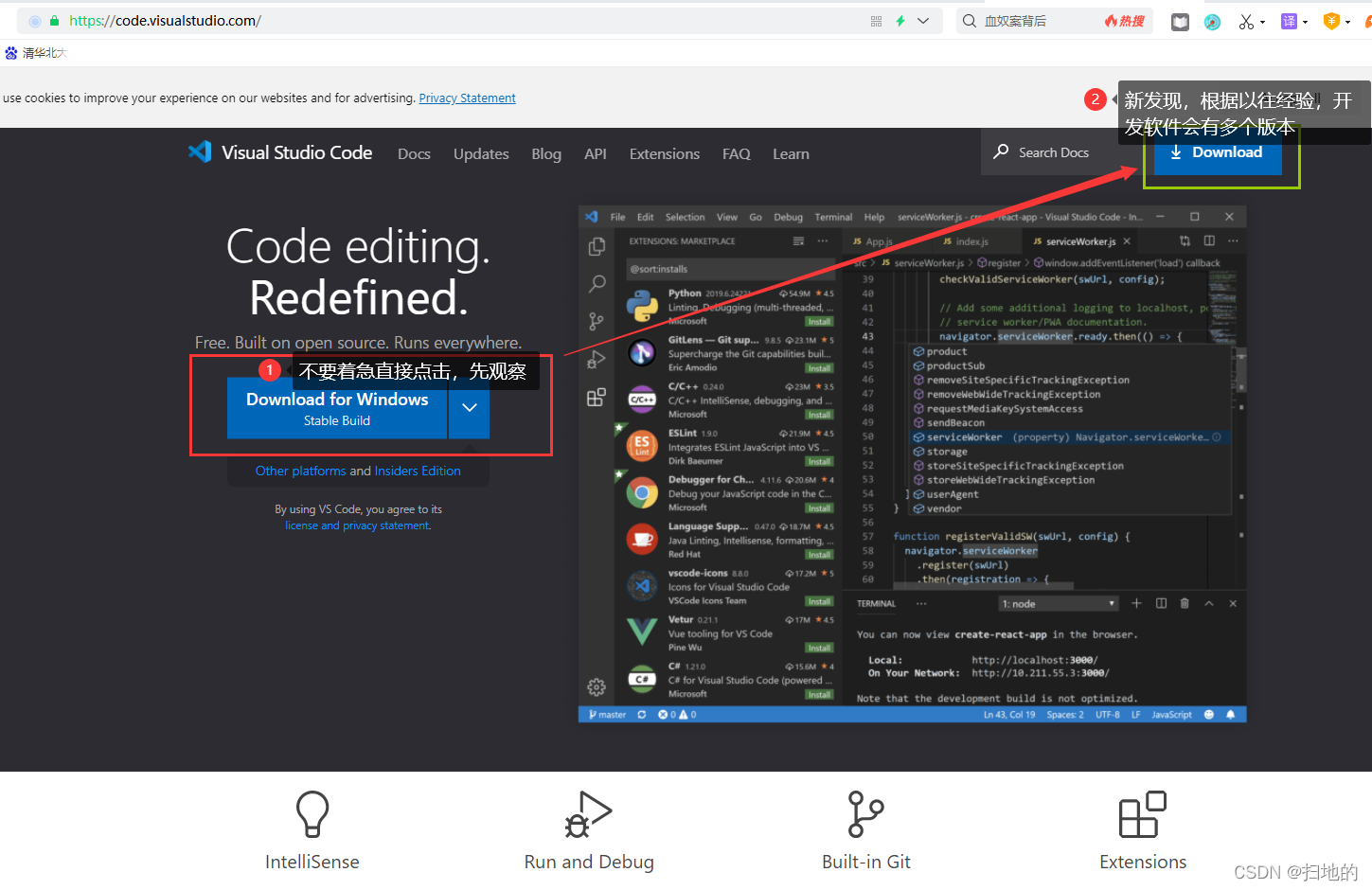Click the split terminal icon
The width and height of the screenshot is (1372, 890).
[x=1161, y=603]
